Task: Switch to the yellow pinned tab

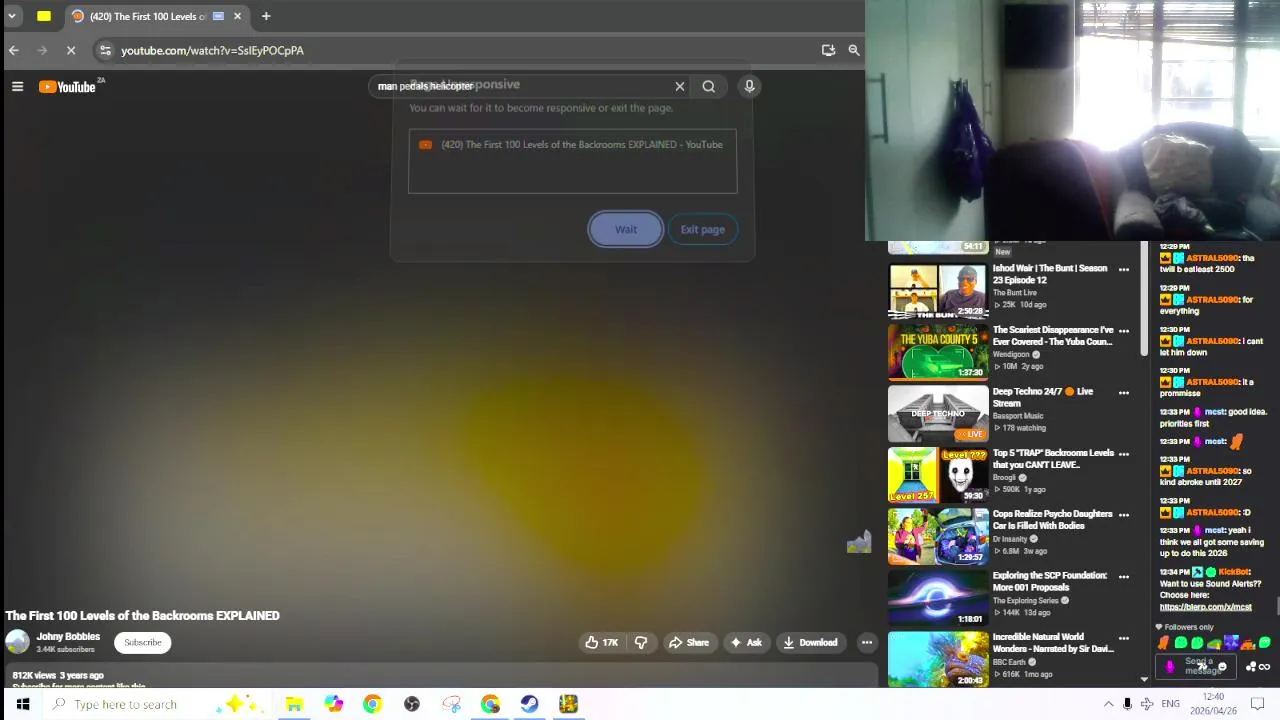Action: pyautogui.click(x=44, y=16)
